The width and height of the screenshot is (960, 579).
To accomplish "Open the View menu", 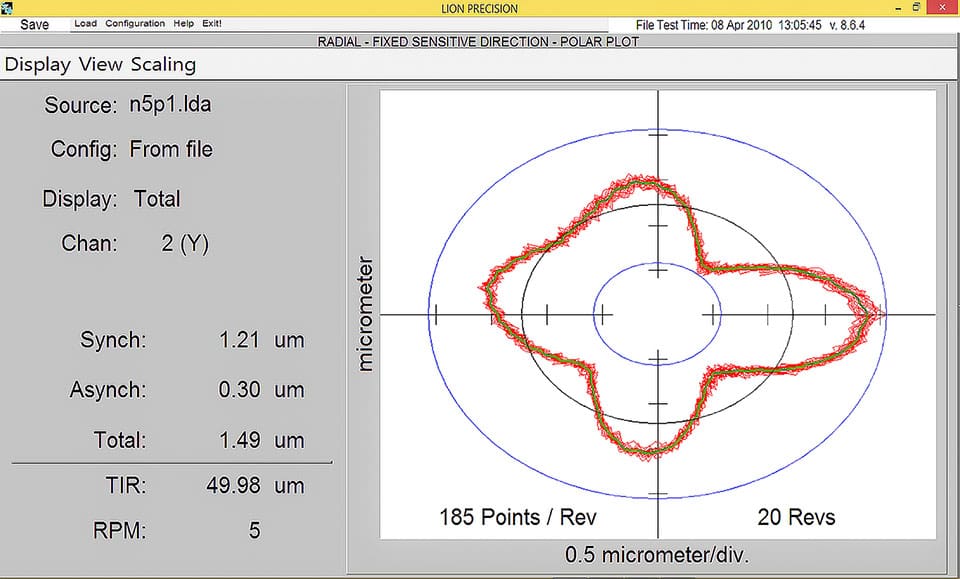I will click(x=100, y=64).
